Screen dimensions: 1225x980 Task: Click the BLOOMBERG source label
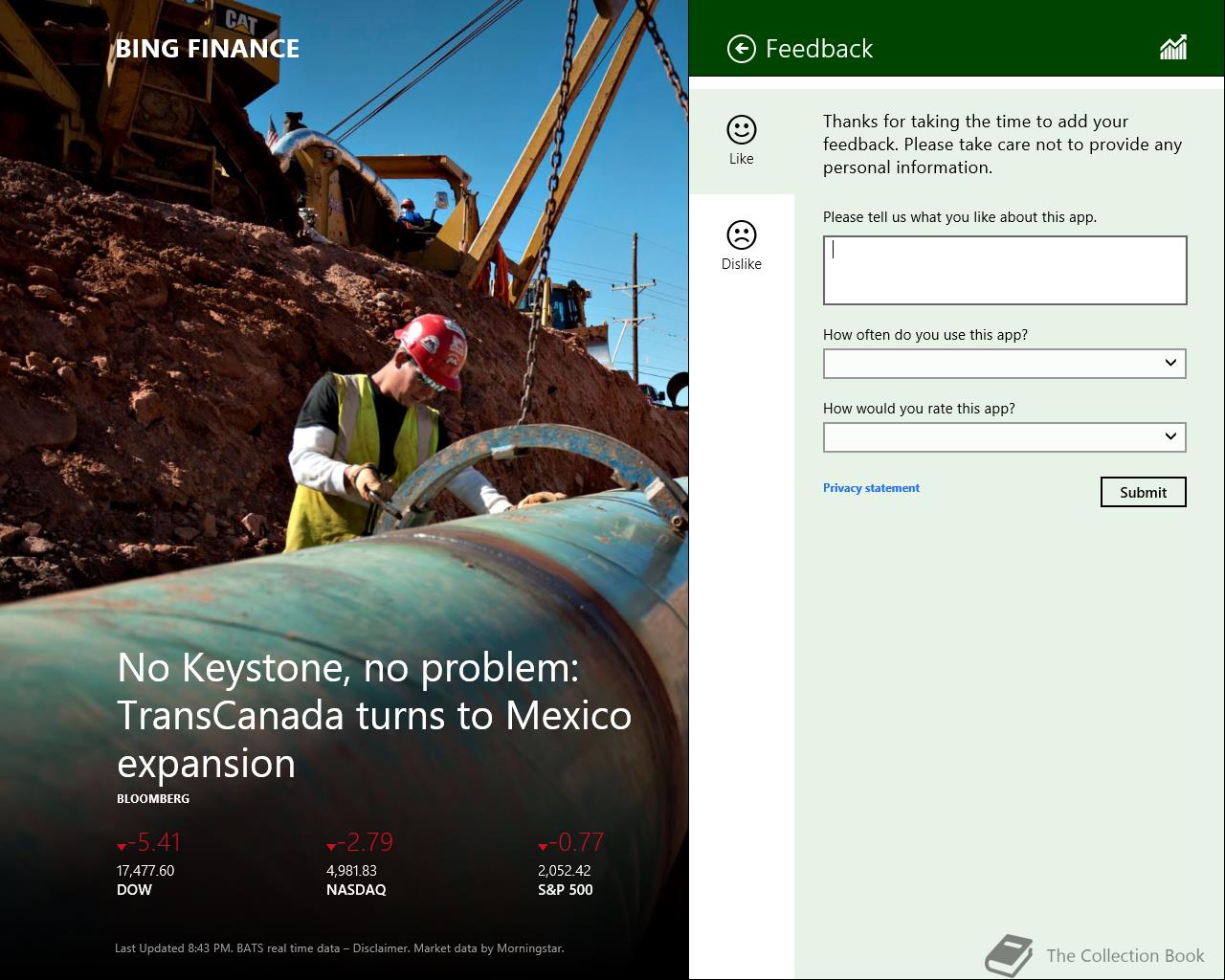click(x=153, y=798)
